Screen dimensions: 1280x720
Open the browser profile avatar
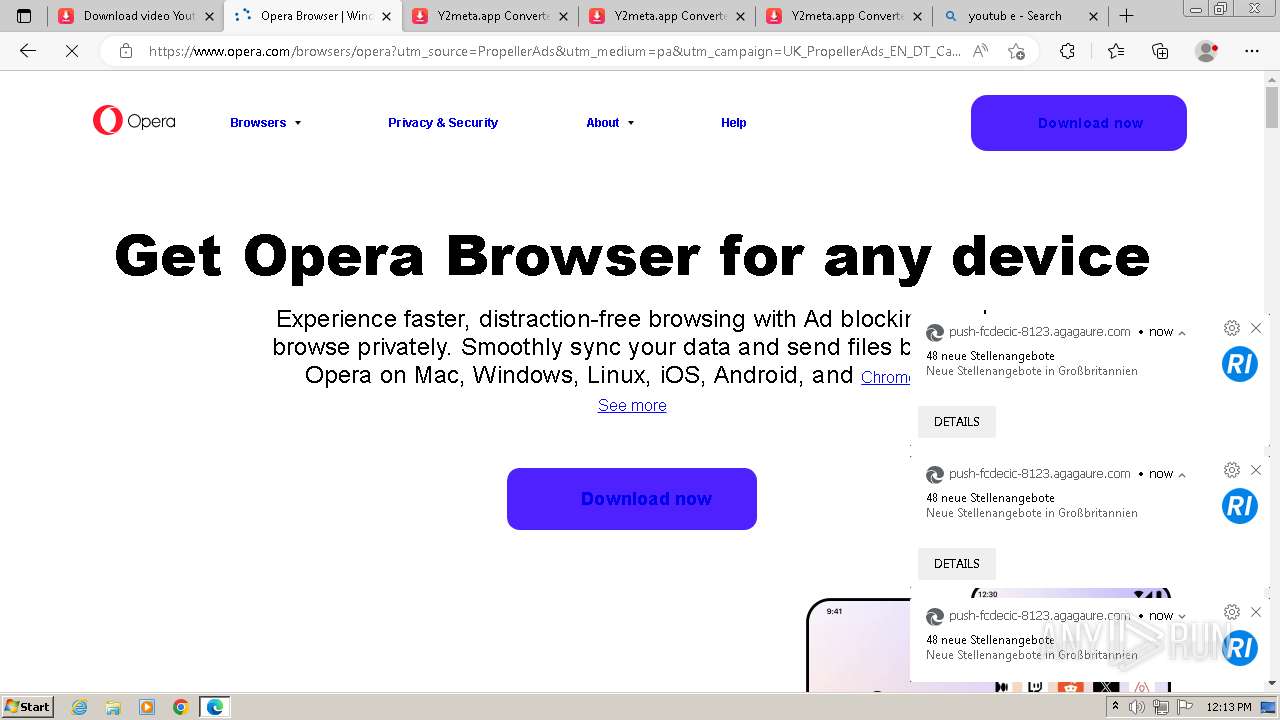point(1207,51)
